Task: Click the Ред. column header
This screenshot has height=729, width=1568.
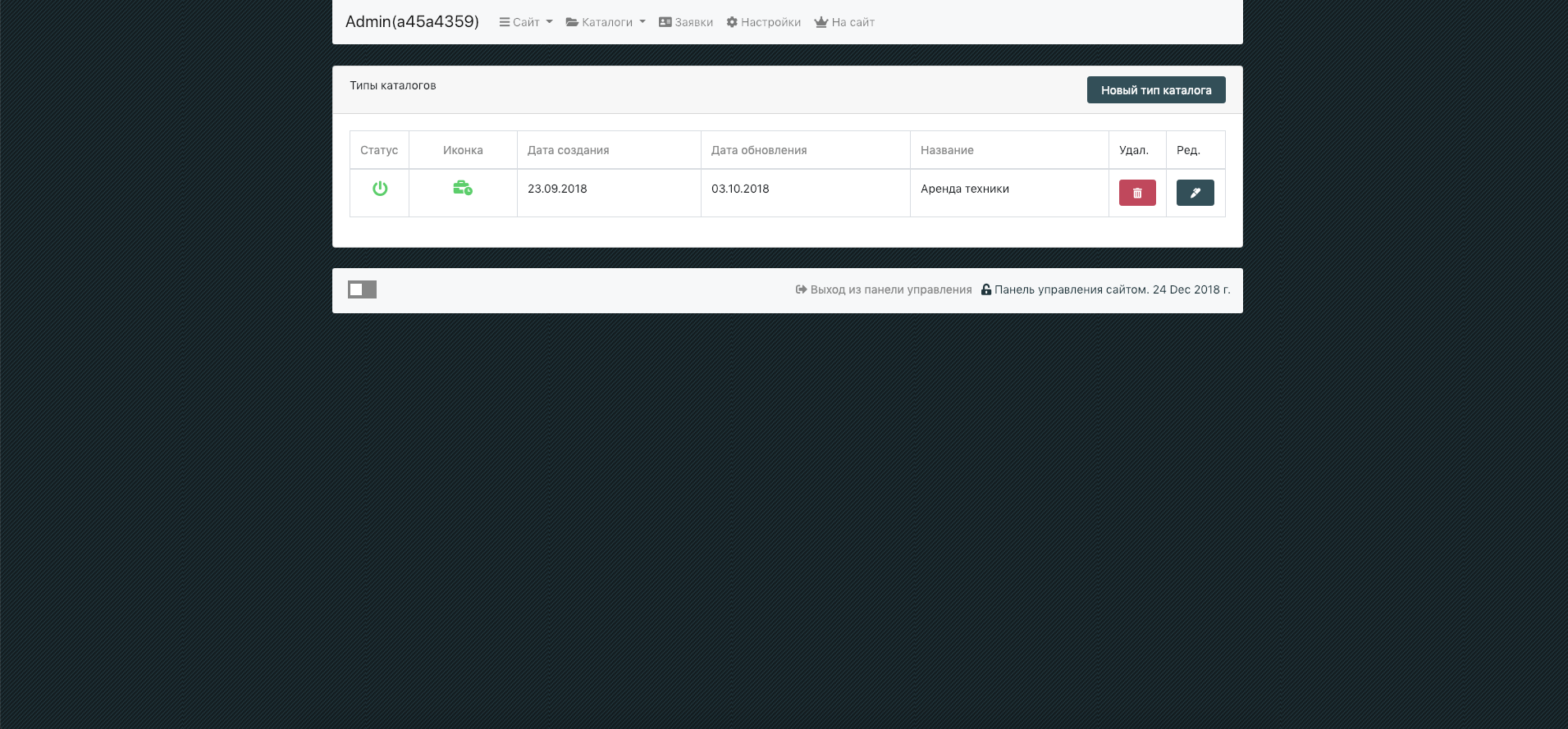Action: pos(1195,150)
